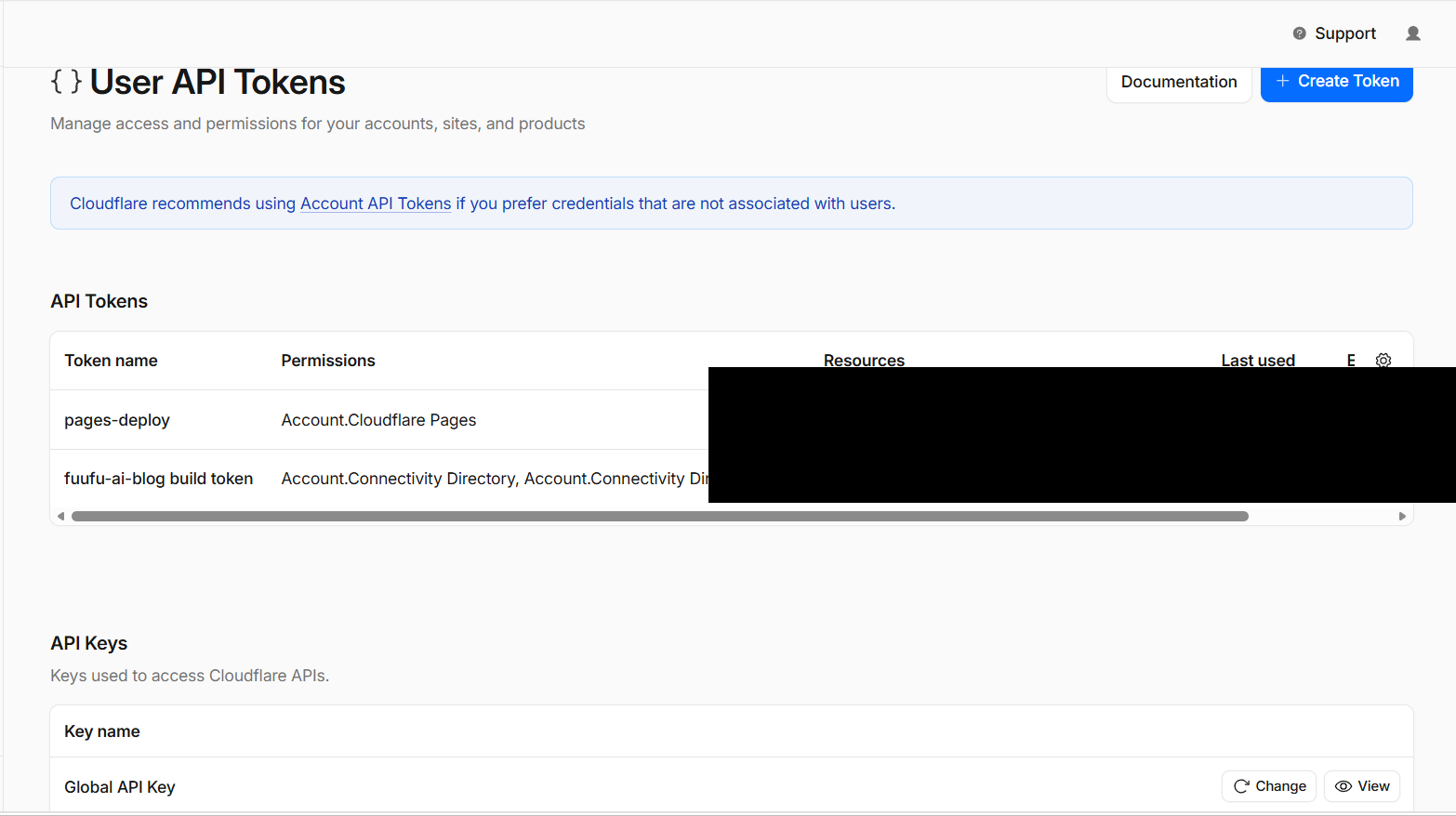Click the API Keys section heading
1456x816 pixels.
click(x=89, y=643)
